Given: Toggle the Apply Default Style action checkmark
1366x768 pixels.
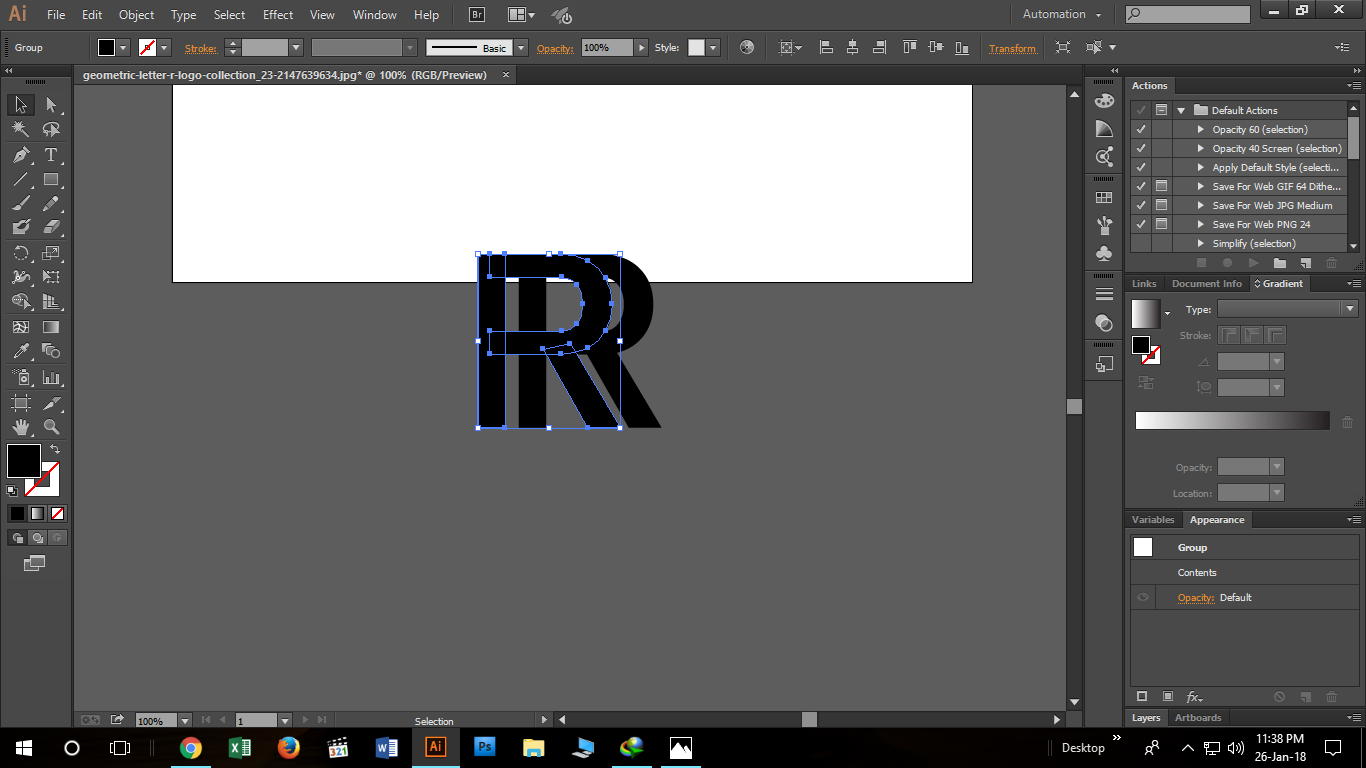Looking at the screenshot, I should [x=1141, y=167].
